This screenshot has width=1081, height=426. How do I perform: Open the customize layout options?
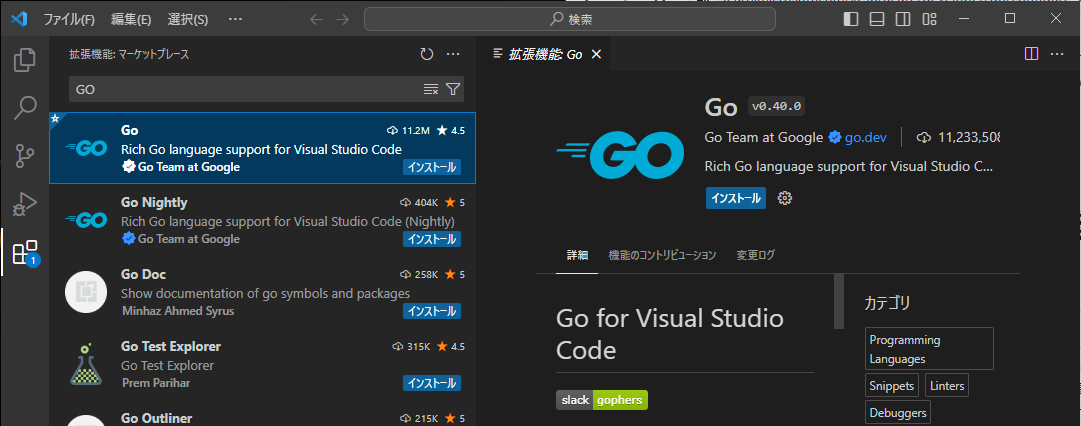[929, 19]
